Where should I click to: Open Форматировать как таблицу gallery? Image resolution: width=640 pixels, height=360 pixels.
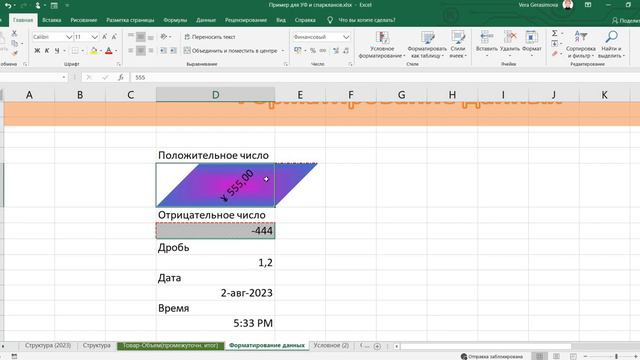(x=427, y=44)
